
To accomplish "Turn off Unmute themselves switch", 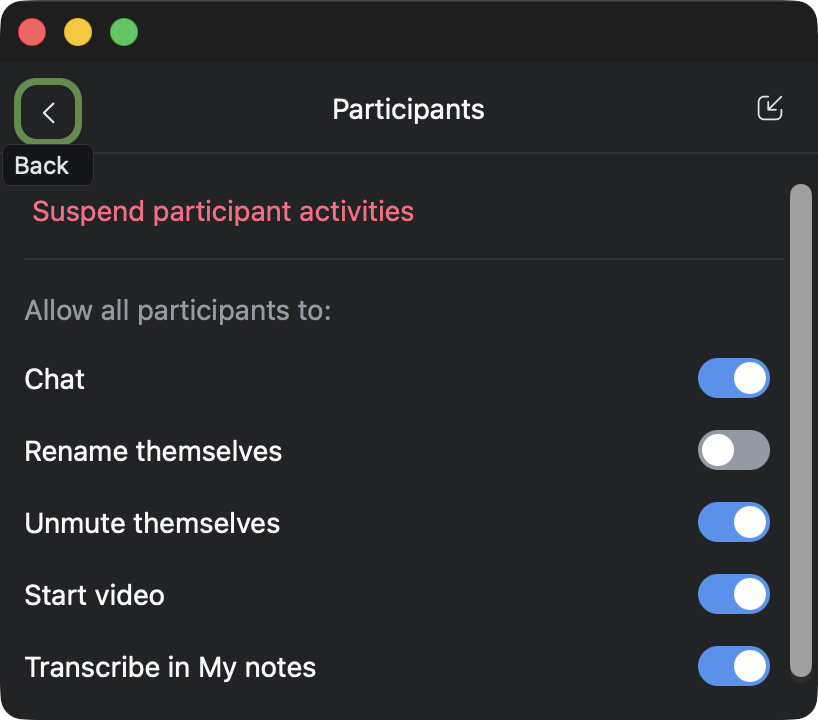I will pos(733,523).
